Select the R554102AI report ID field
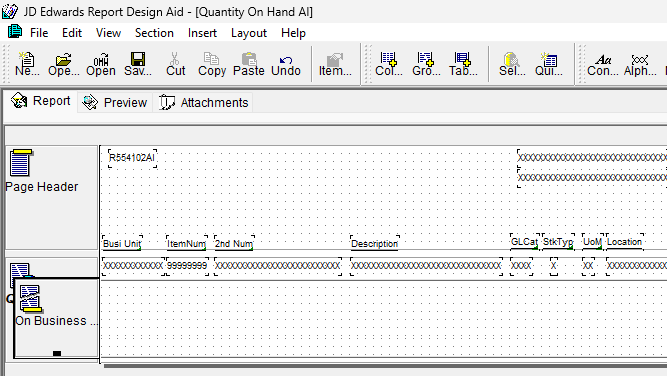This screenshot has width=667, height=376. tap(132, 158)
